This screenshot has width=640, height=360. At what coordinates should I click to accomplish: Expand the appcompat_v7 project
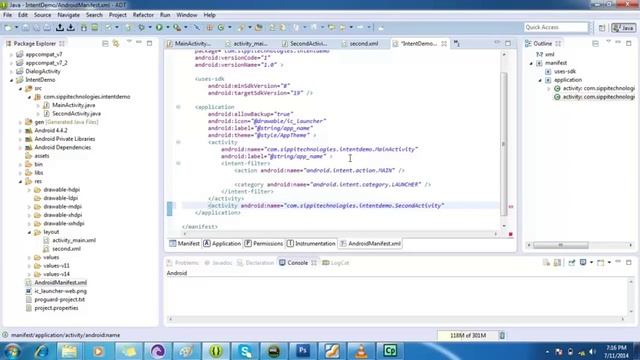point(11,54)
